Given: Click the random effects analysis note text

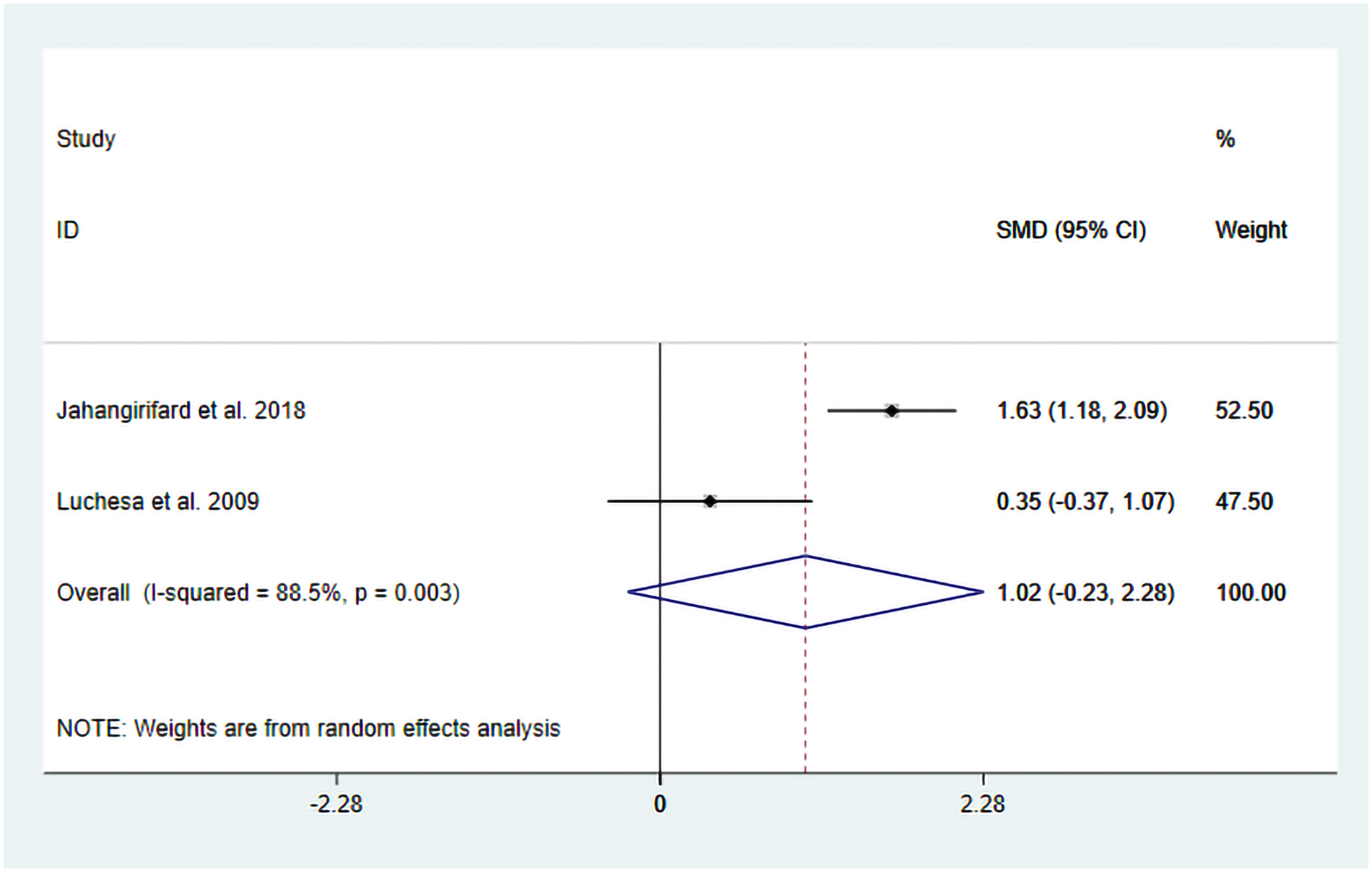Looking at the screenshot, I should tap(308, 728).
